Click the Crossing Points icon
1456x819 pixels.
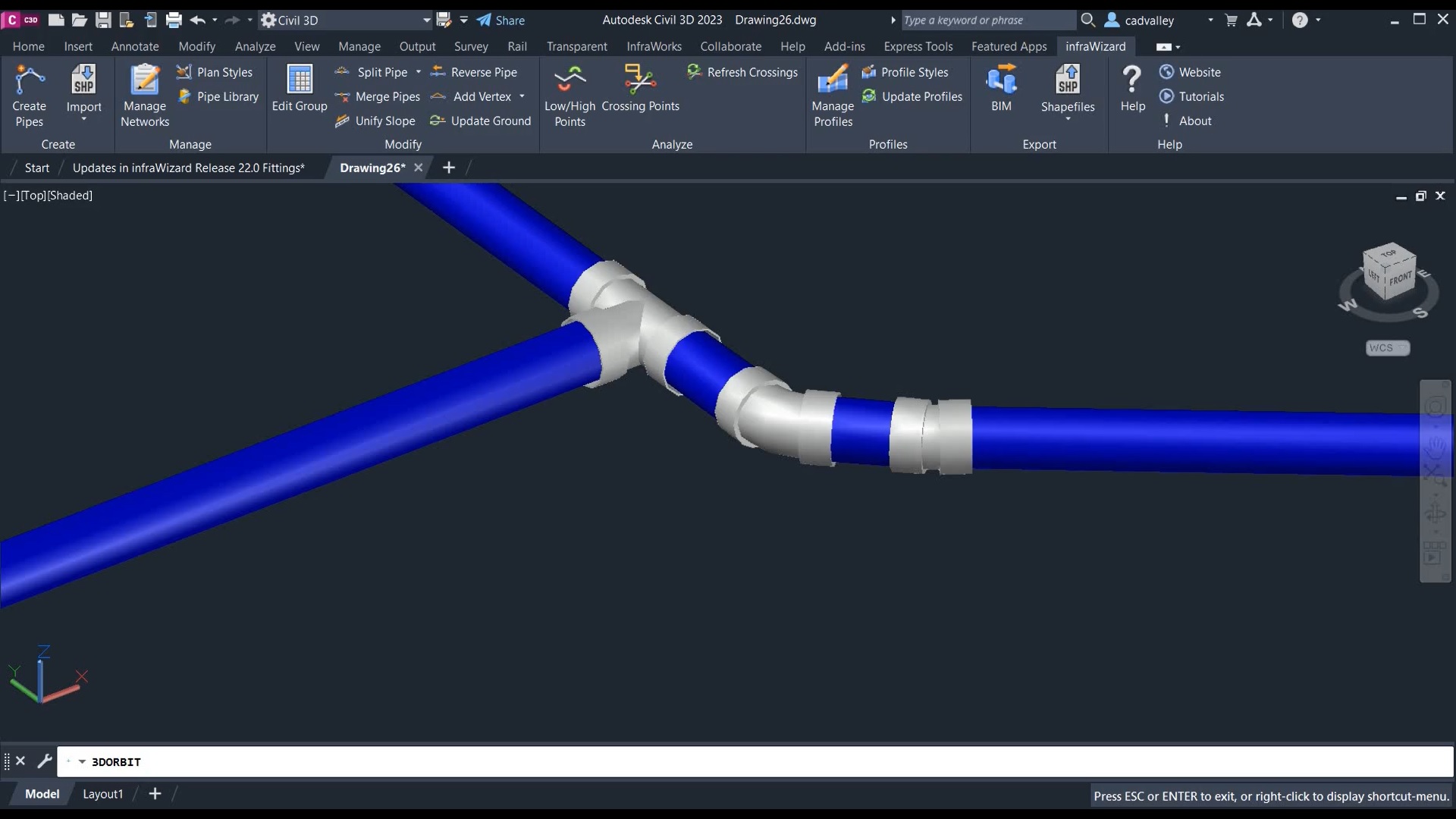click(639, 80)
